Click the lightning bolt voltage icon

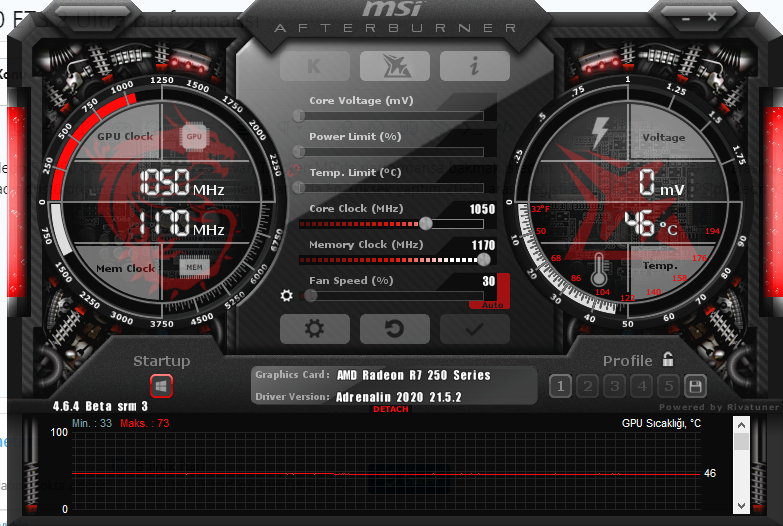[600, 132]
